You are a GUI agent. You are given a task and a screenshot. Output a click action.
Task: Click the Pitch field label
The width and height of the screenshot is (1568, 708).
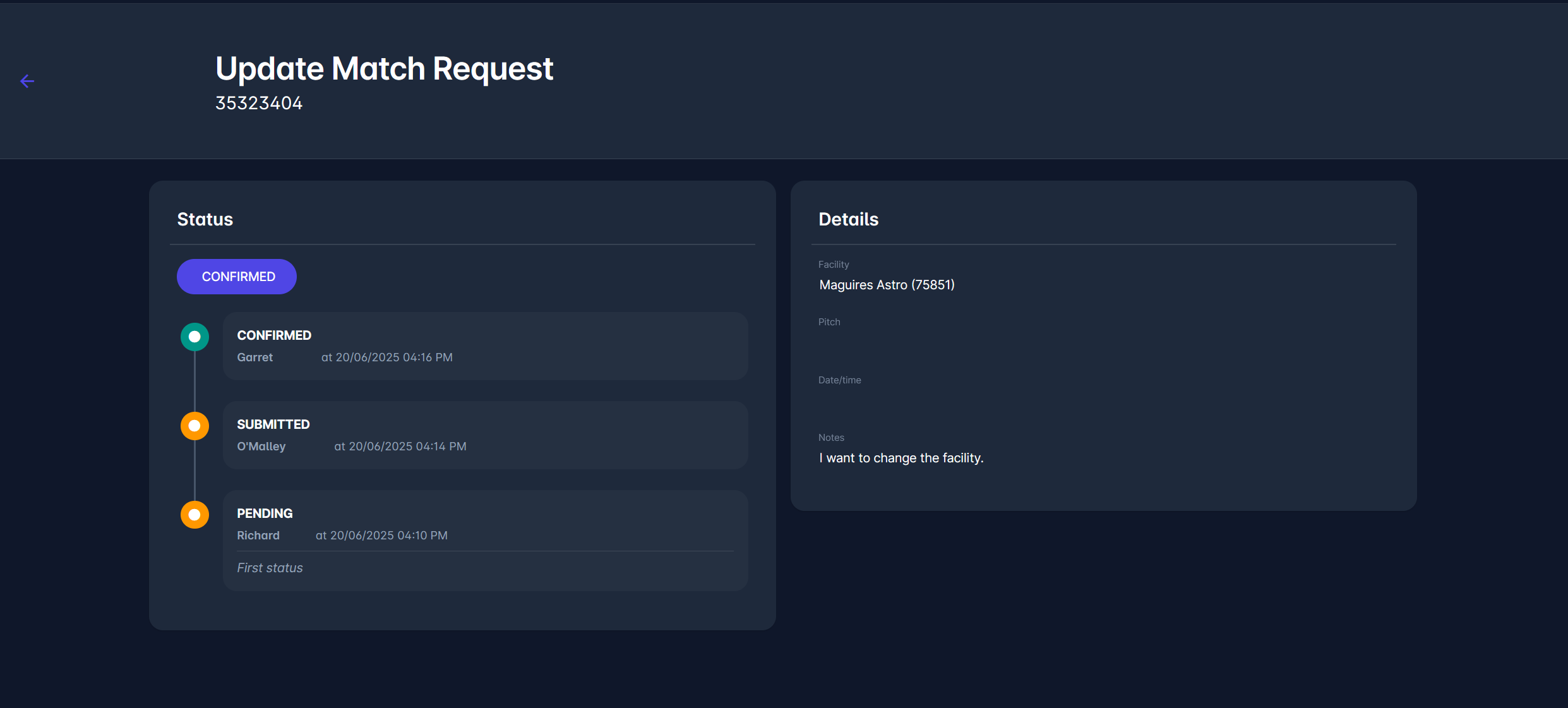pyautogui.click(x=829, y=322)
